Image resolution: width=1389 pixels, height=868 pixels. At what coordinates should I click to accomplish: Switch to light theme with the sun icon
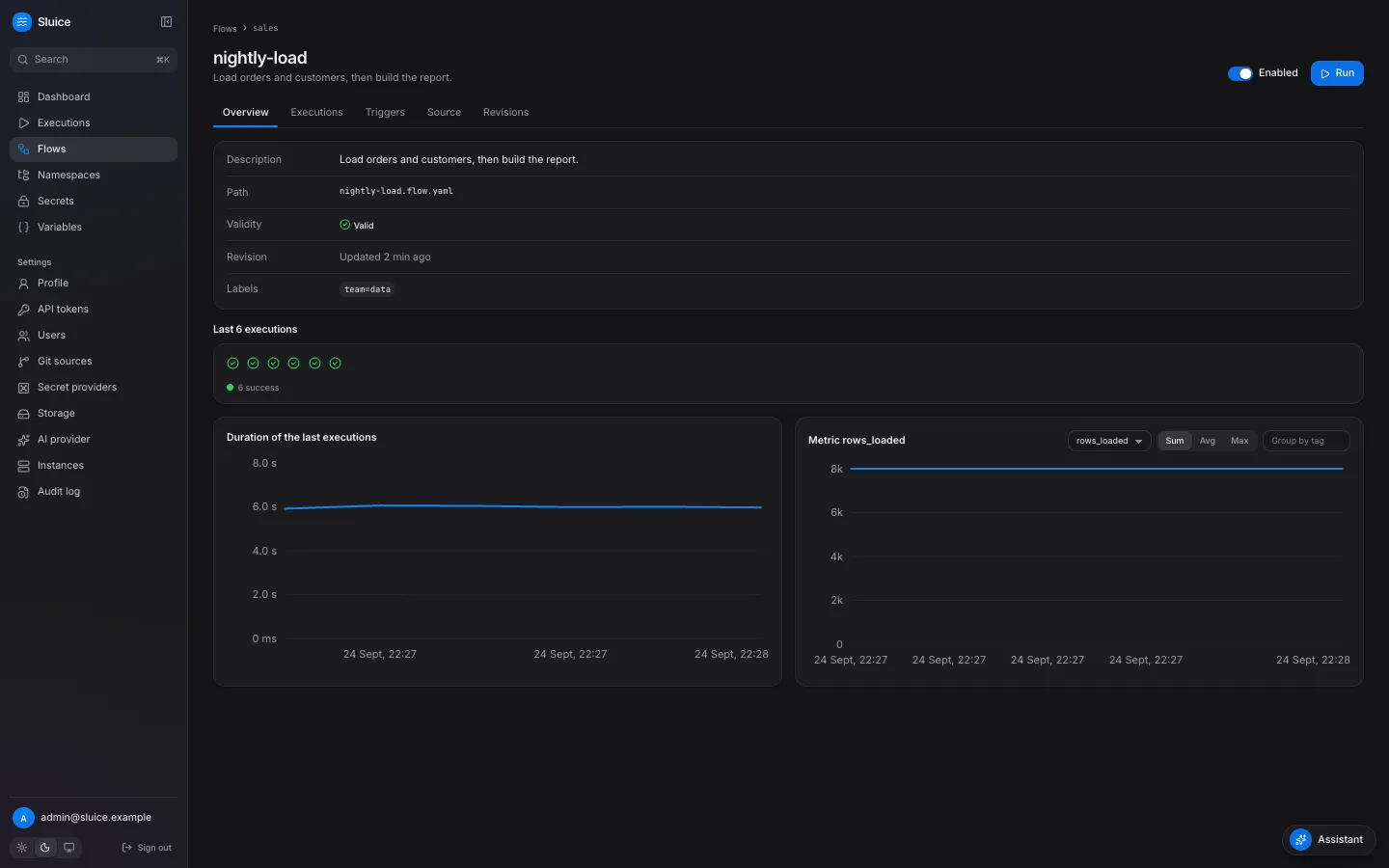point(22,848)
